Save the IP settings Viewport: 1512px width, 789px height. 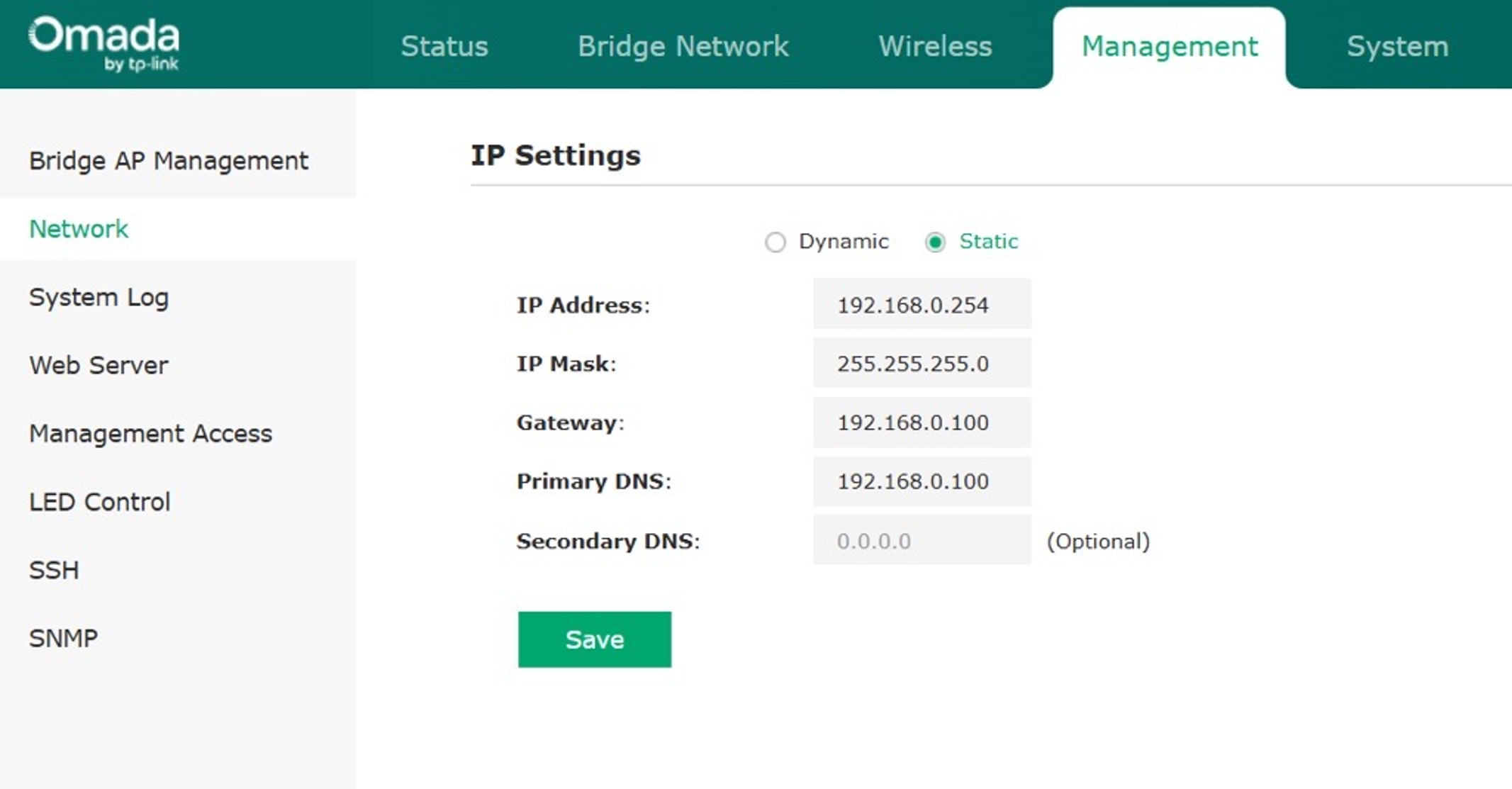(594, 639)
